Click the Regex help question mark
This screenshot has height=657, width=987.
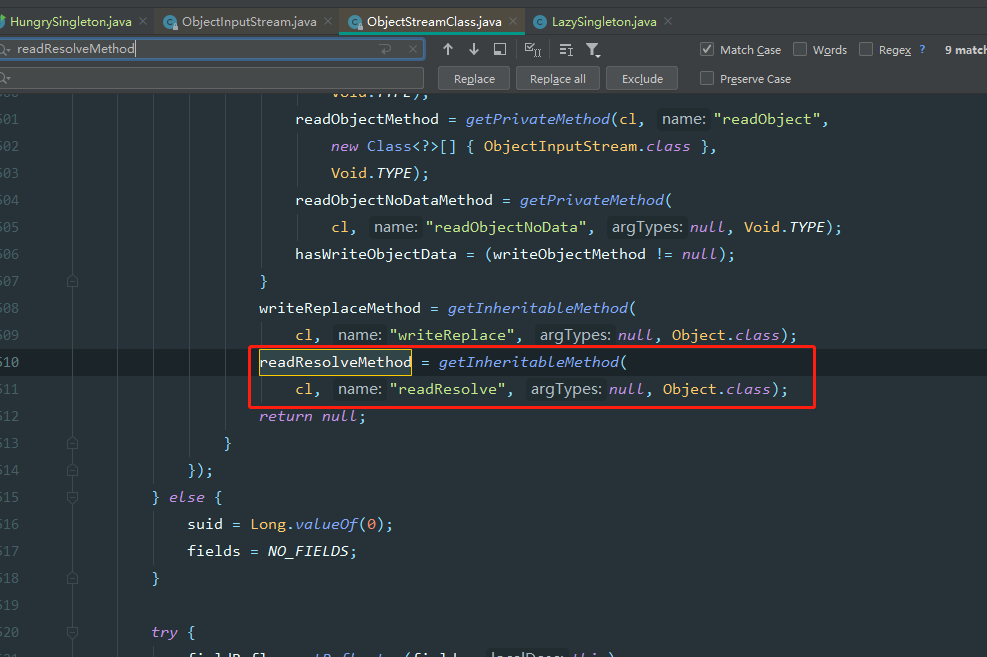pyautogui.click(x=922, y=49)
